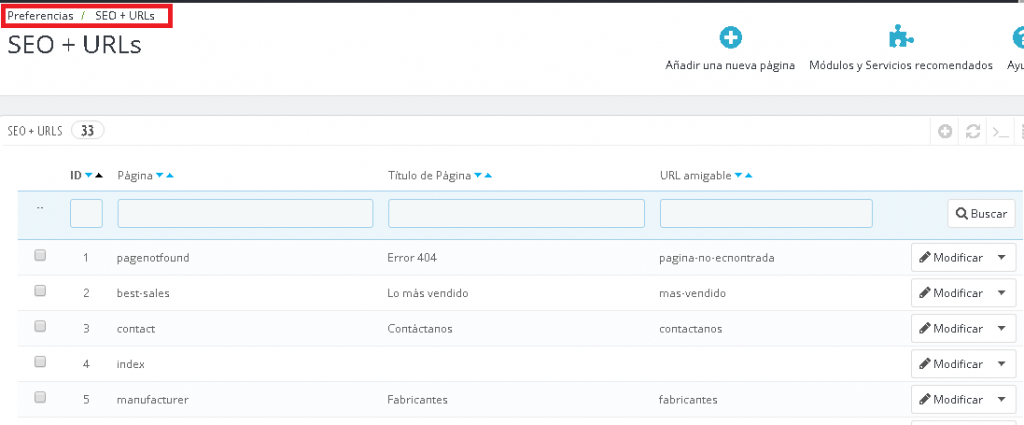Sort Página column ascending arrow
1024x425 pixels.
[170, 176]
